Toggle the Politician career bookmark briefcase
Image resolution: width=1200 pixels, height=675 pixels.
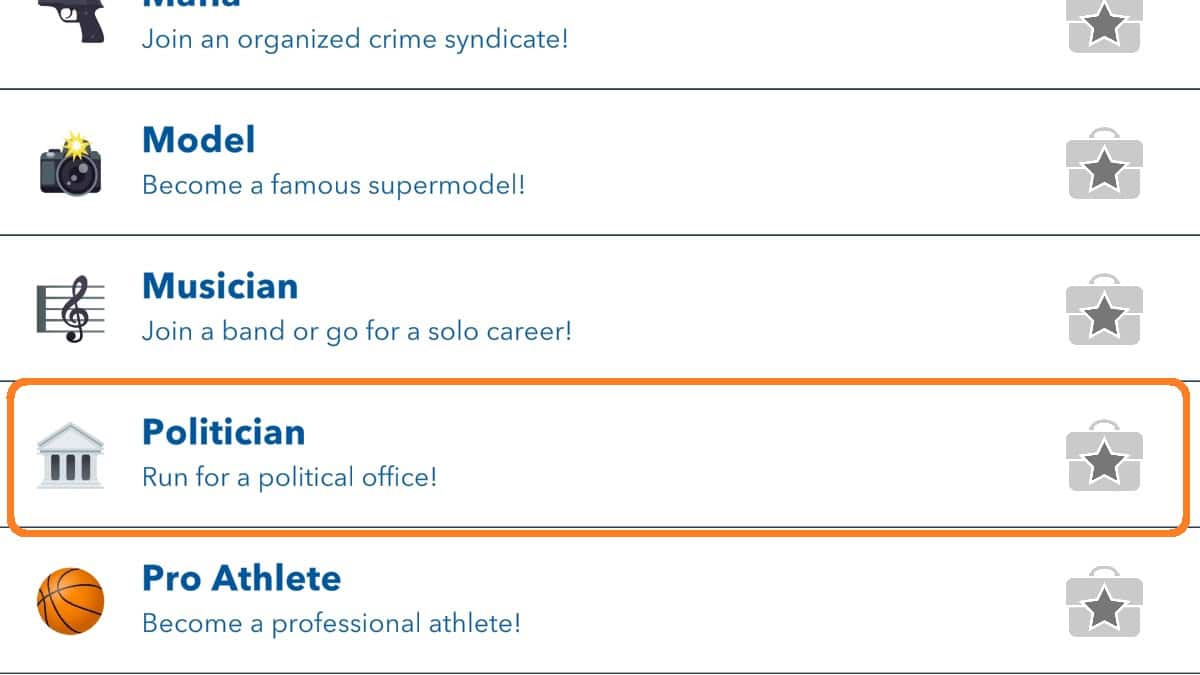1104,457
